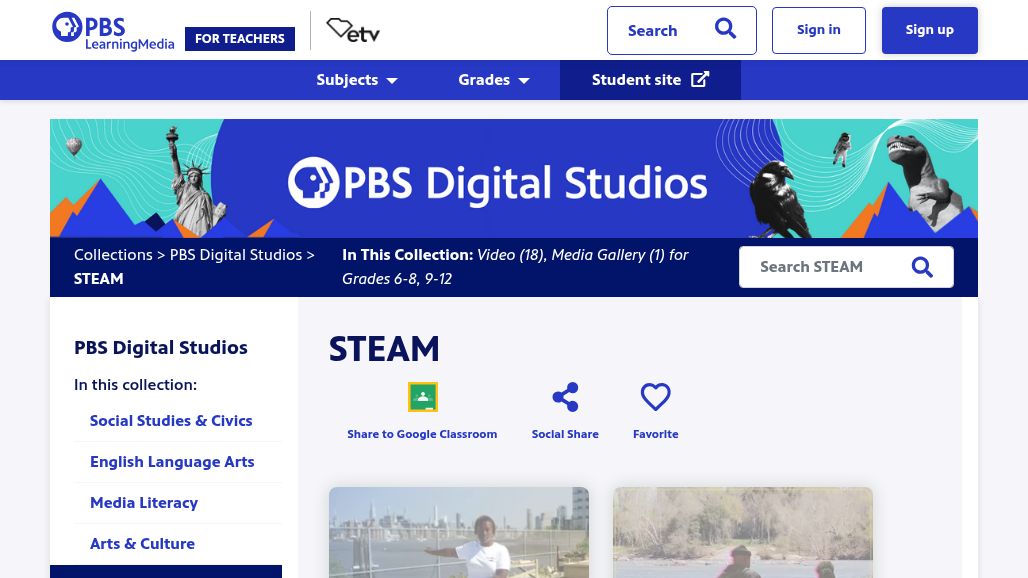This screenshot has height=578, width=1028.
Task: Click the Social Share text label
Action: click(x=565, y=434)
